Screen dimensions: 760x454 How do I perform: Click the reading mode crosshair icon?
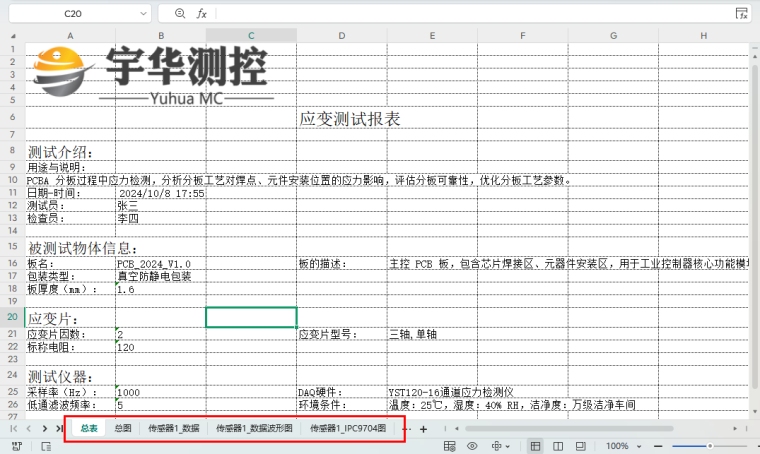click(496, 446)
